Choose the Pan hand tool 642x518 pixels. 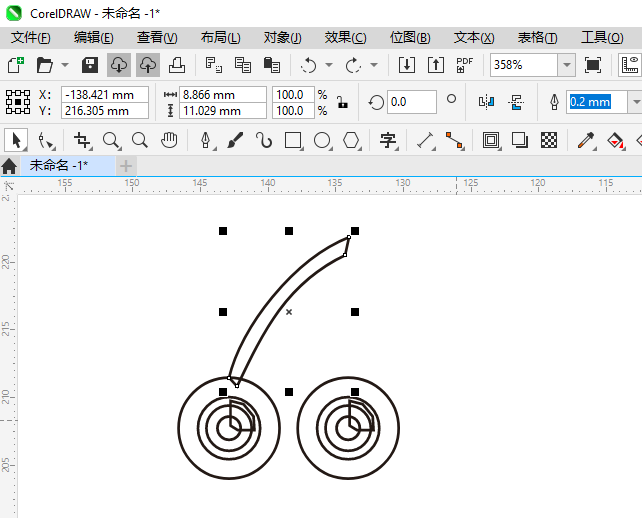click(170, 140)
